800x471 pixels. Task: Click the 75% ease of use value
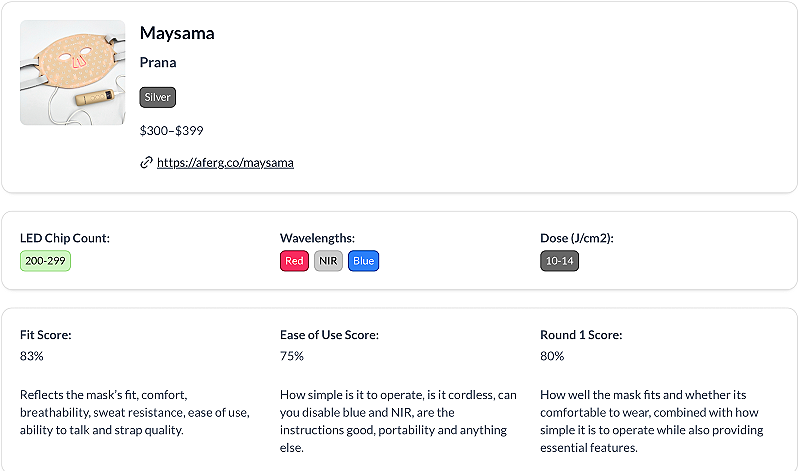pos(292,355)
